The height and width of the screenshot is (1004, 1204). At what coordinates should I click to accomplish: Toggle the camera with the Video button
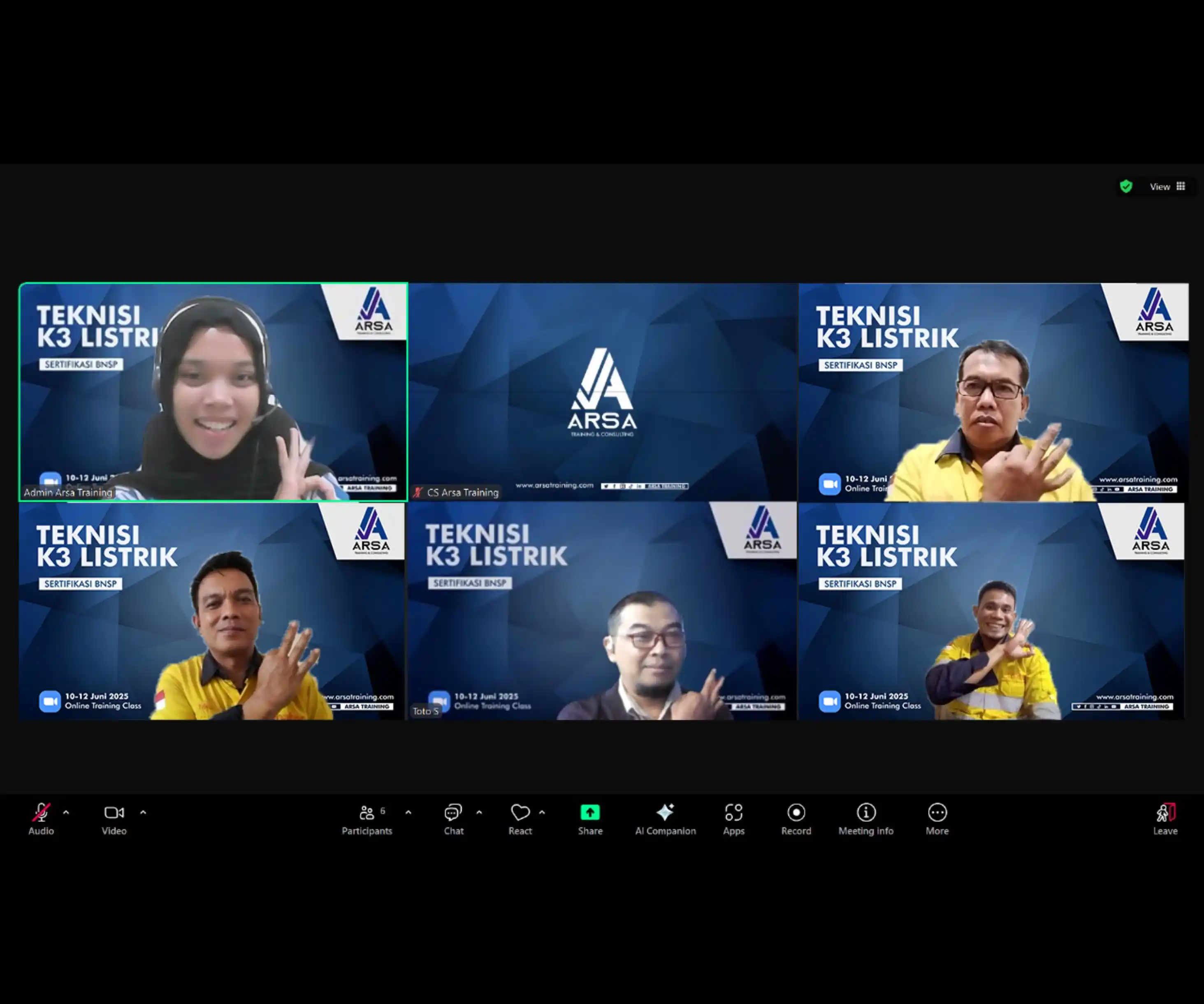click(x=114, y=819)
